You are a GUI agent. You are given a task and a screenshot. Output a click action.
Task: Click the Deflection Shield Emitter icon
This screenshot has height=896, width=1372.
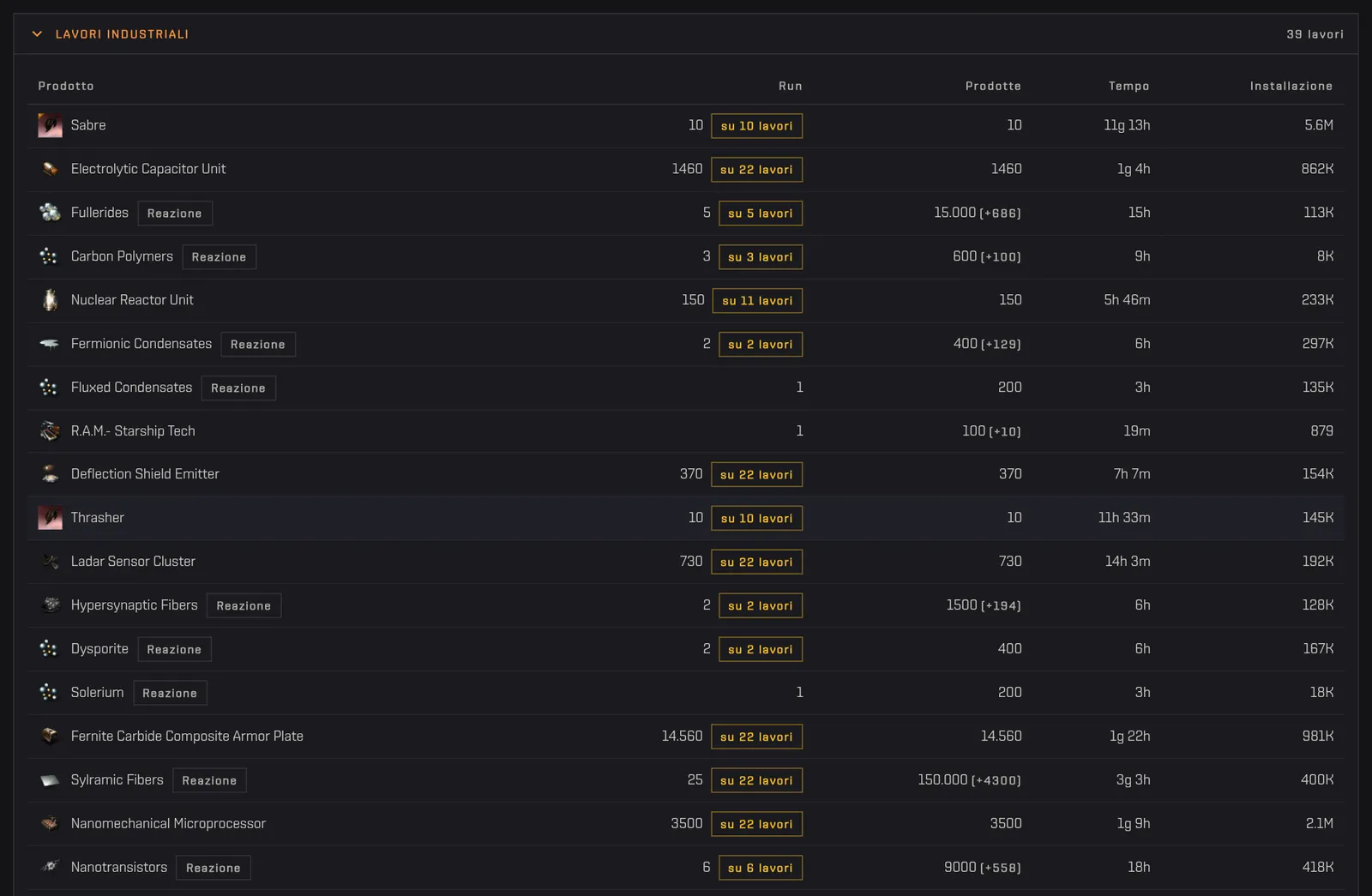(x=50, y=474)
